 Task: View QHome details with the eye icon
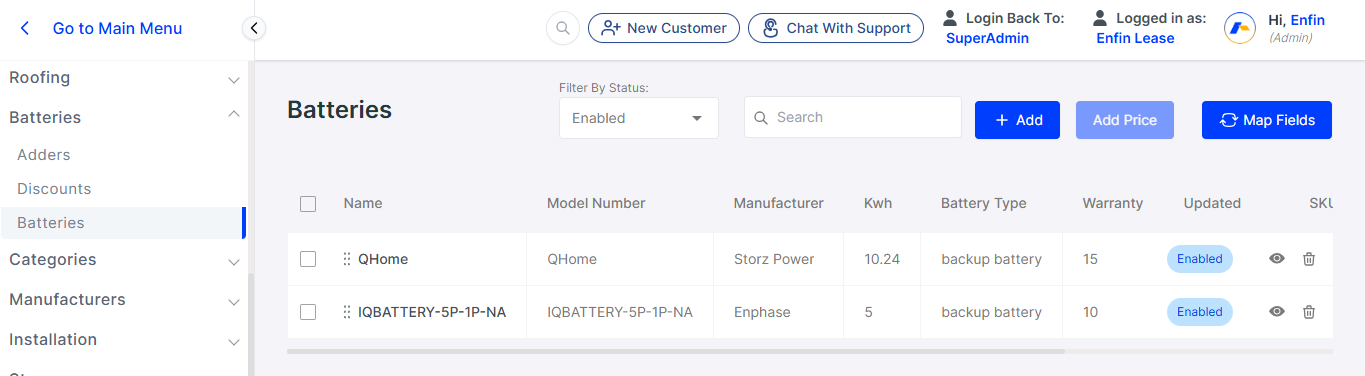click(1277, 259)
